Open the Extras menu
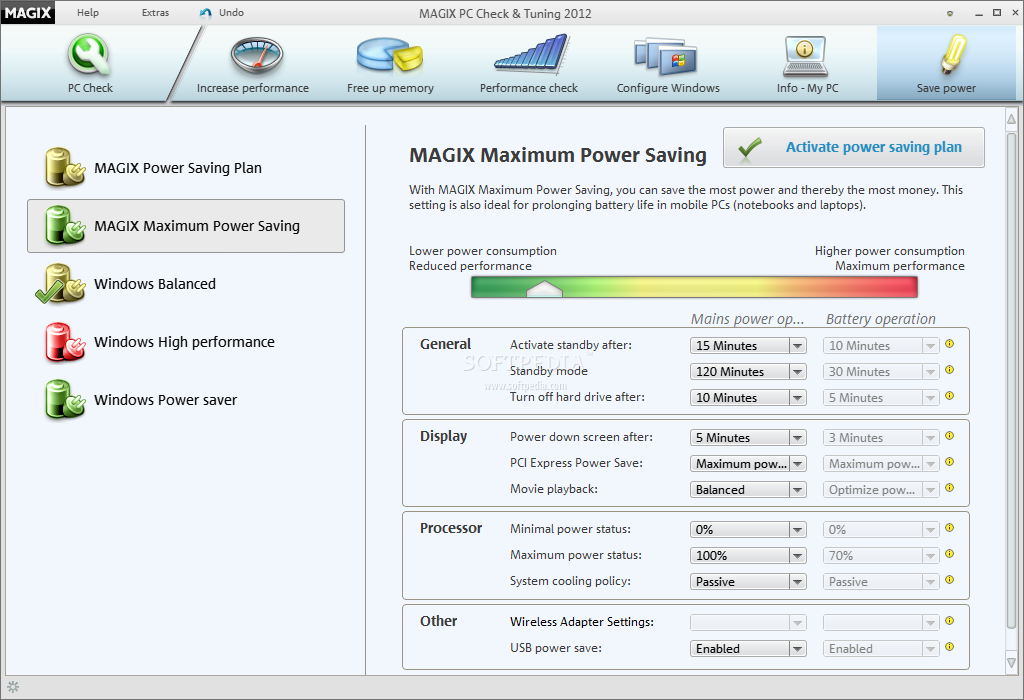Viewport: 1024px width, 700px height. (x=155, y=12)
